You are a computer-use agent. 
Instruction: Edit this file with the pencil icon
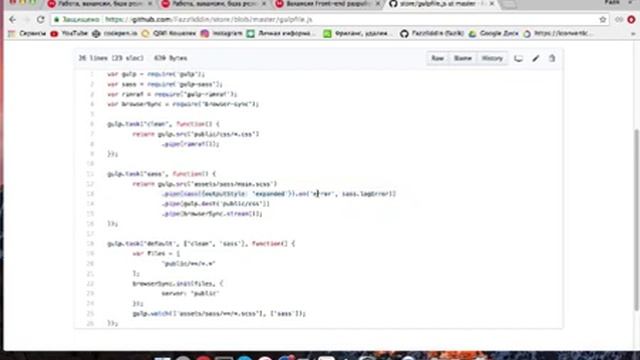tap(536, 58)
